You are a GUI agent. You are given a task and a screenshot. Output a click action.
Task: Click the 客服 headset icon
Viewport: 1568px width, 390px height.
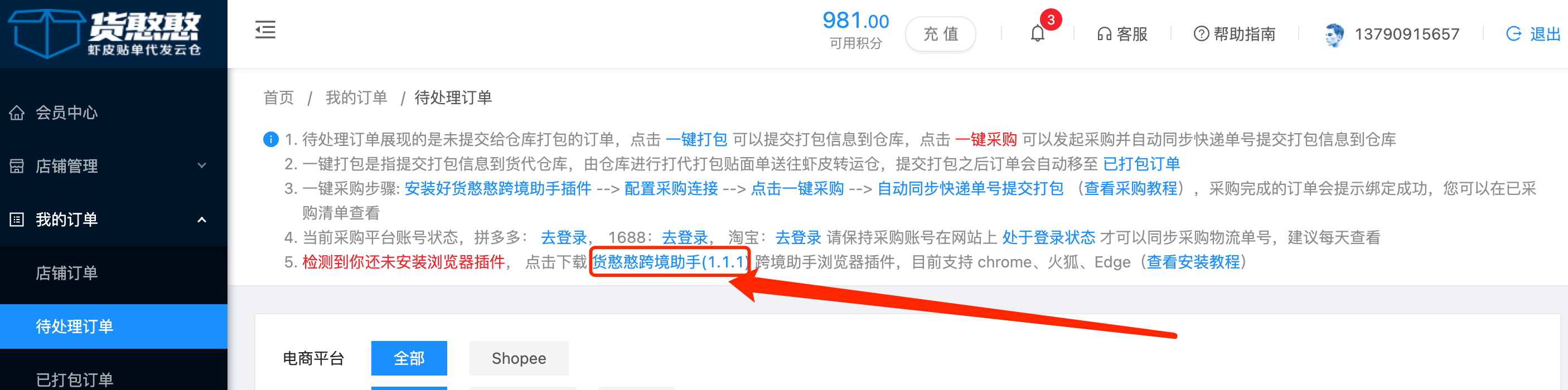tap(1104, 34)
